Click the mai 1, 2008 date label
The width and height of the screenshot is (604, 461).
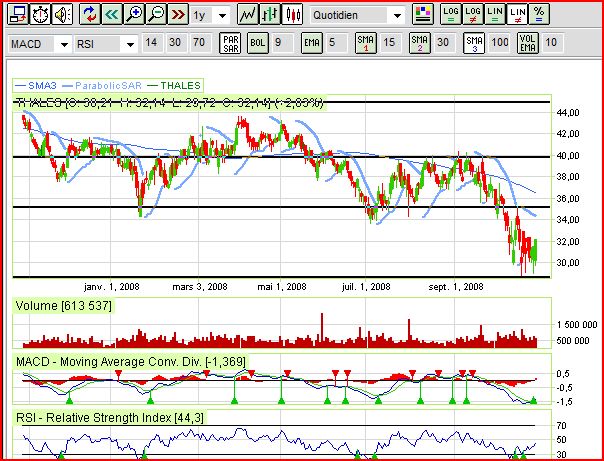[282, 287]
